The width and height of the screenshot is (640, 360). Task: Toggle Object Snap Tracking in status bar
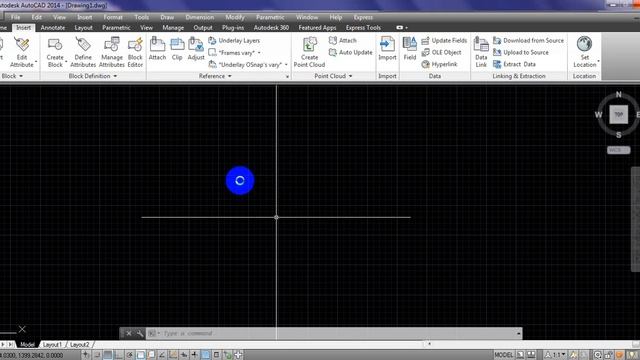pyautogui.click(x=162, y=355)
